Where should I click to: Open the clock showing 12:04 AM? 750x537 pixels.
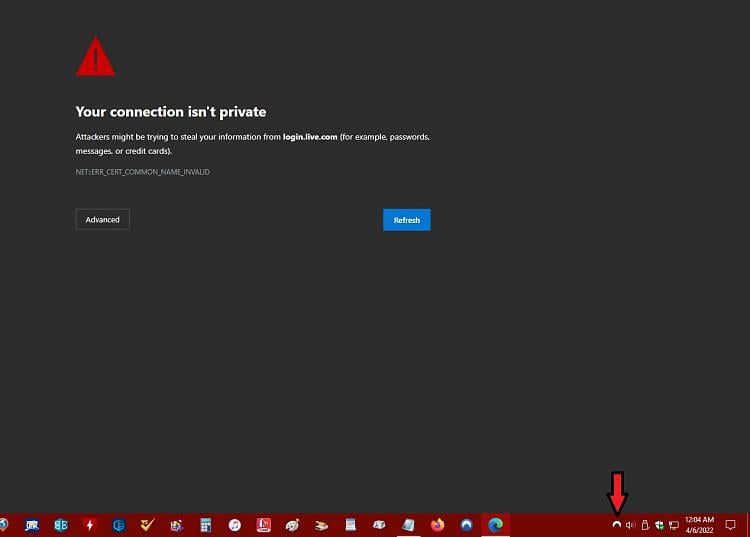(699, 525)
